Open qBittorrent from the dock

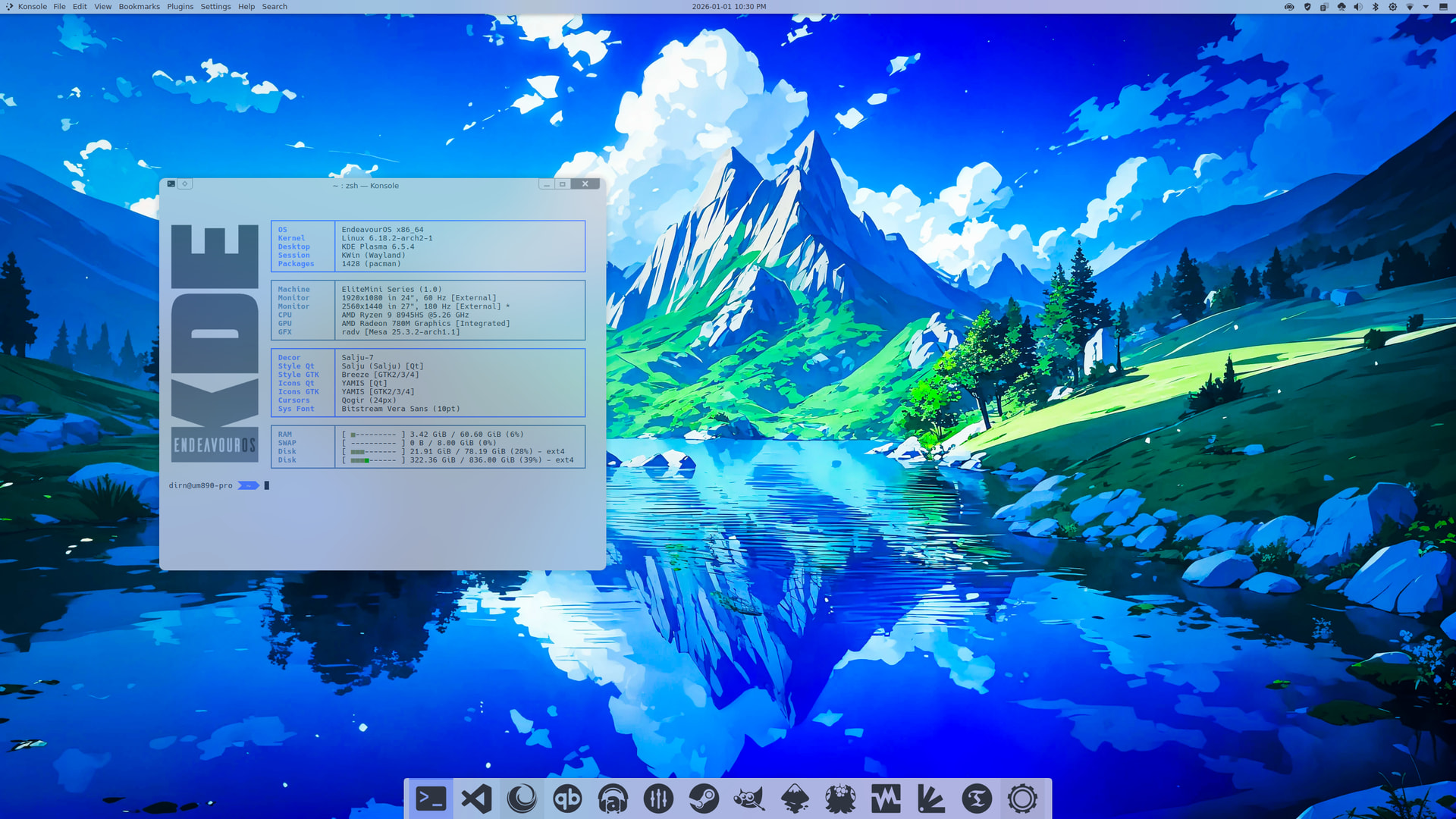[x=567, y=799]
